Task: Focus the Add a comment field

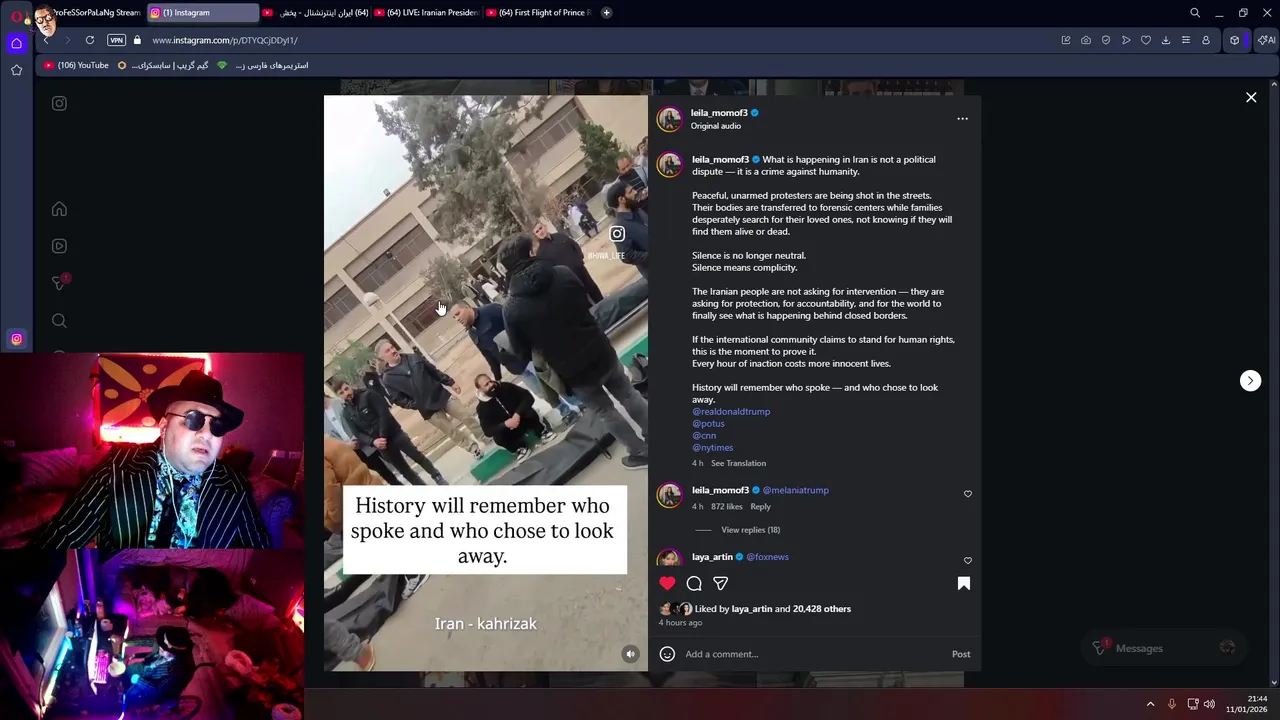Action: coord(812,654)
